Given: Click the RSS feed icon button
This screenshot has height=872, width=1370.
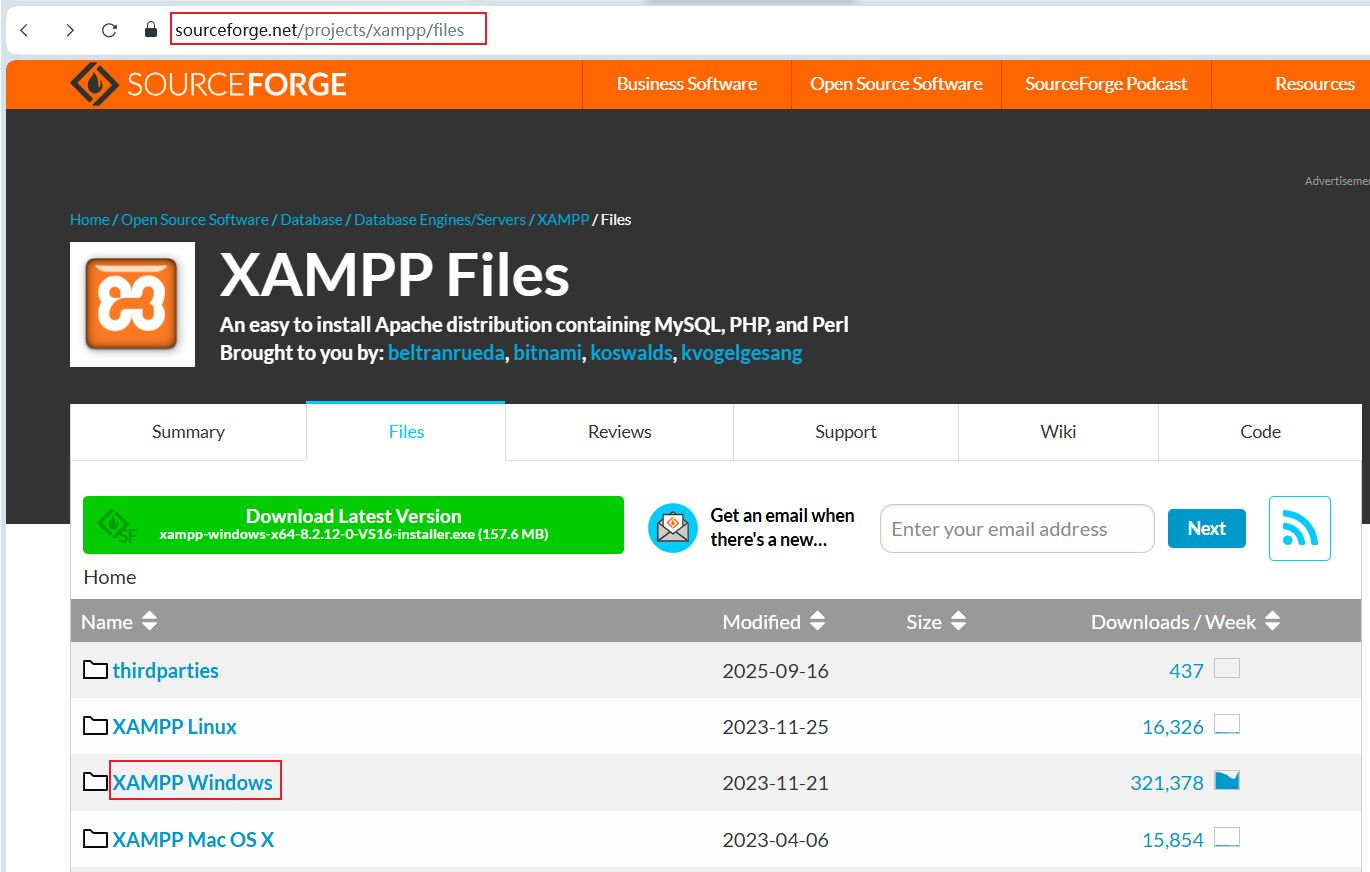Looking at the screenshot, I should point(1299,528).
